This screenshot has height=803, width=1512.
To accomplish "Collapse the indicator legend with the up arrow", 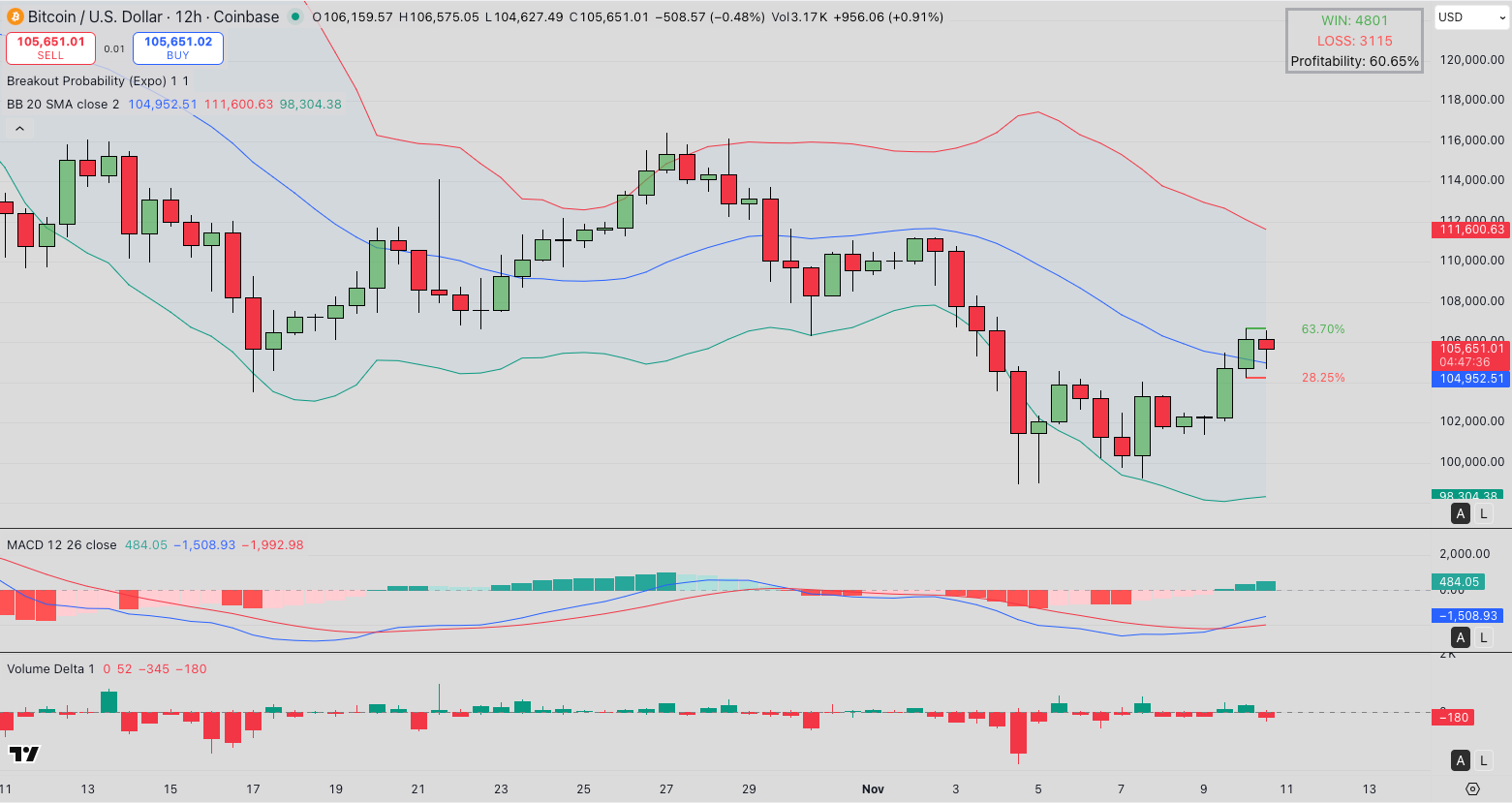I will click(x=19, y=128).
